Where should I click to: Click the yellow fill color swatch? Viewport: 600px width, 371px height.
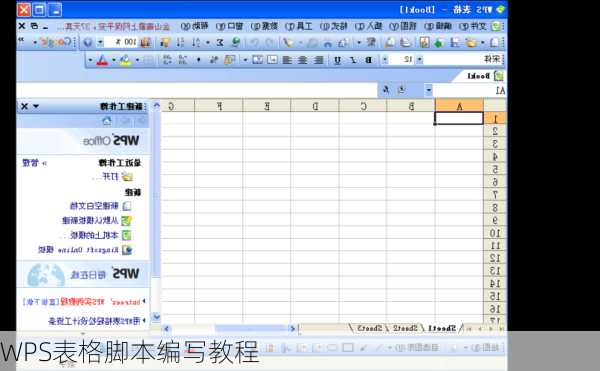(x=126, y=60)
